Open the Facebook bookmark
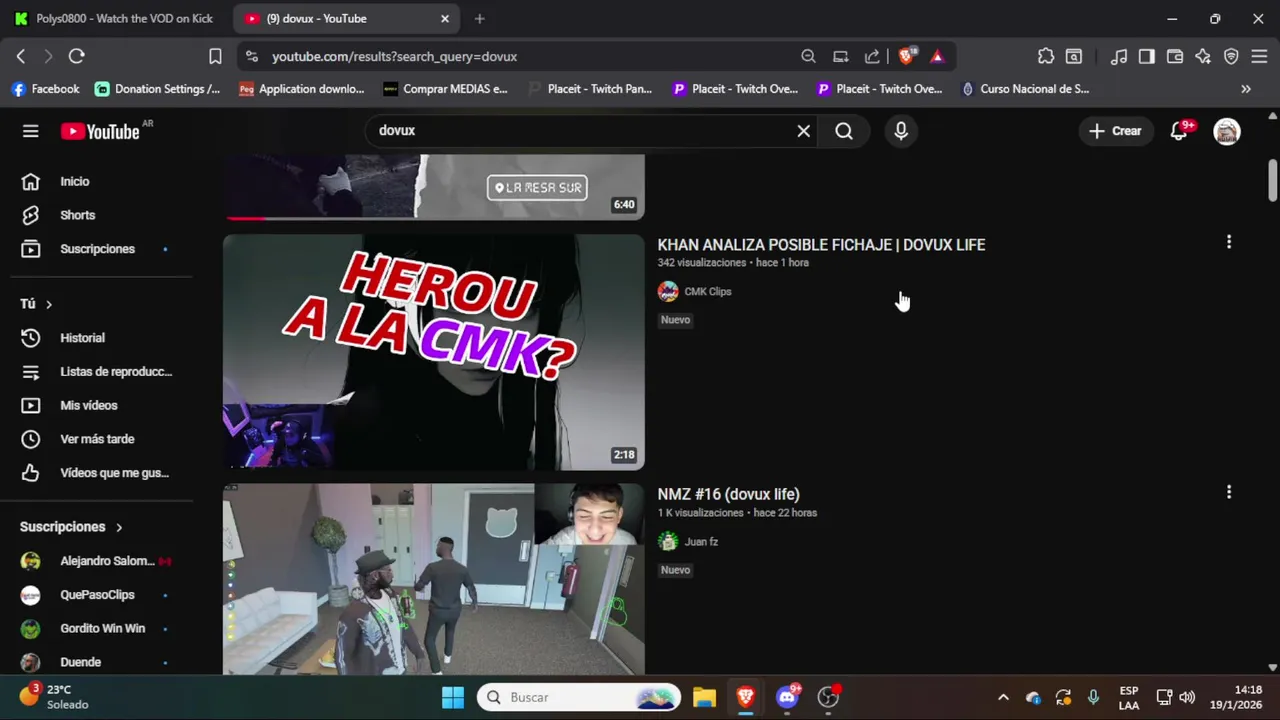 45,89
